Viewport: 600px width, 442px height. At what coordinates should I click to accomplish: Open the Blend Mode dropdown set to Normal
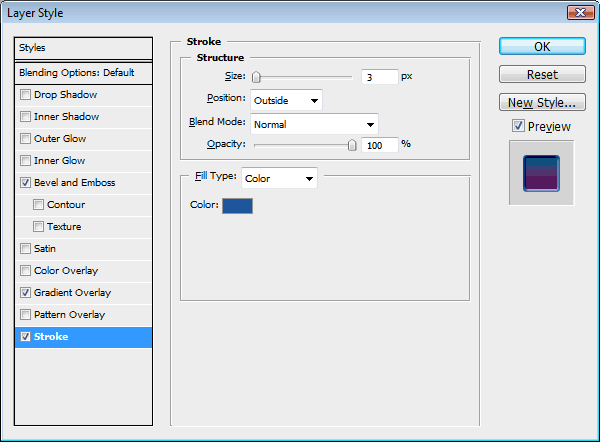(315, 124)
